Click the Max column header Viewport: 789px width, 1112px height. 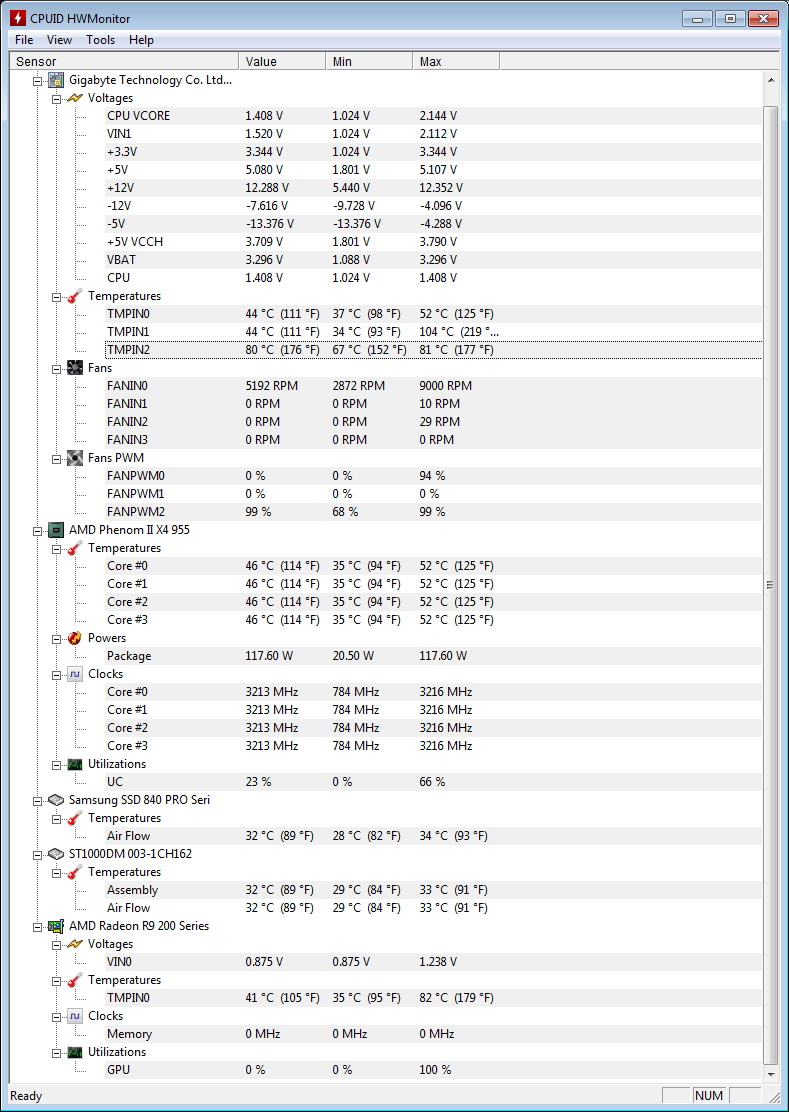(x=456, y=62)
